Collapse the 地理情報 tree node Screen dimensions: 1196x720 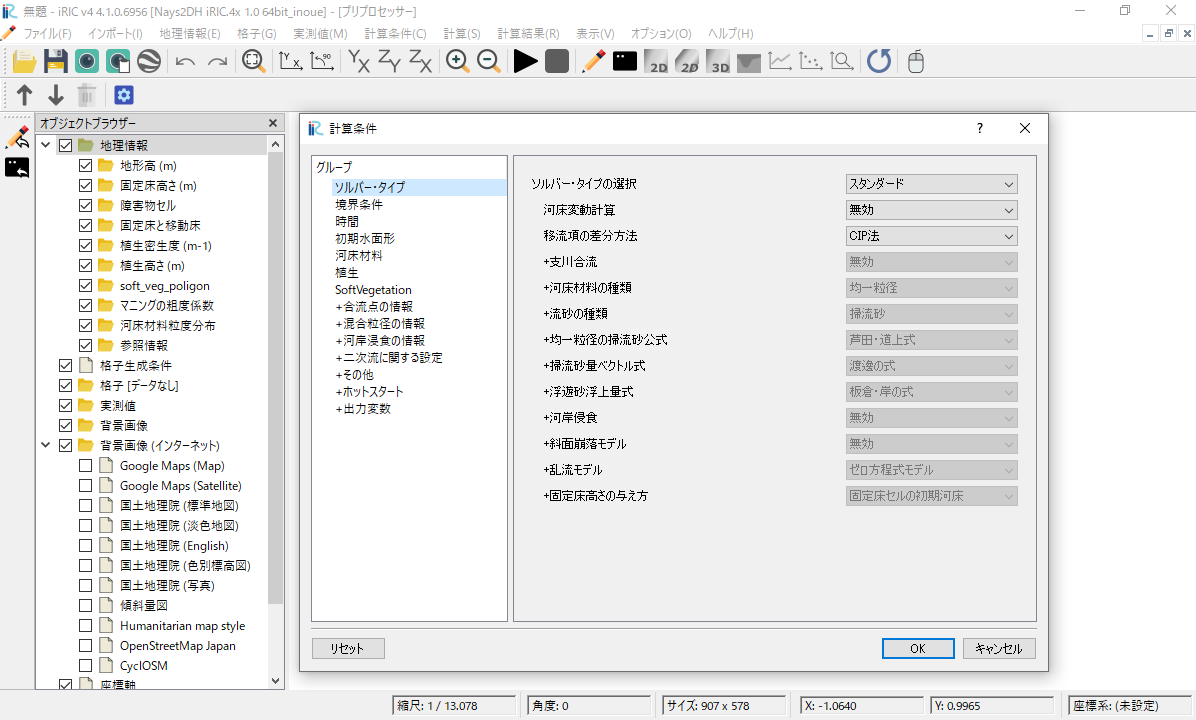coord(46,145)
